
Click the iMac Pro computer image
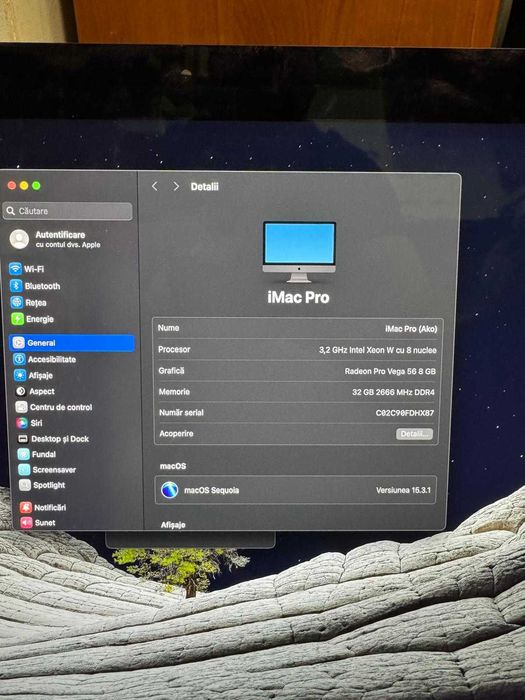(299, 252)
